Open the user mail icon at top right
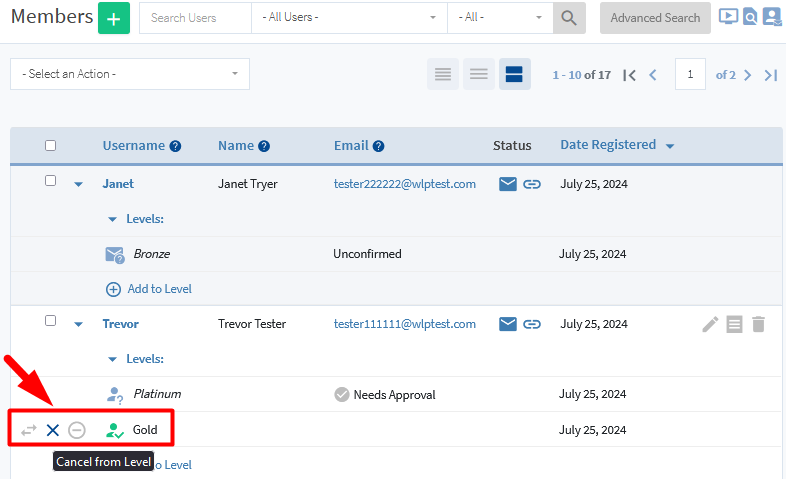Image resolution: width=786 pixels, height=479 pixels. 772,17
